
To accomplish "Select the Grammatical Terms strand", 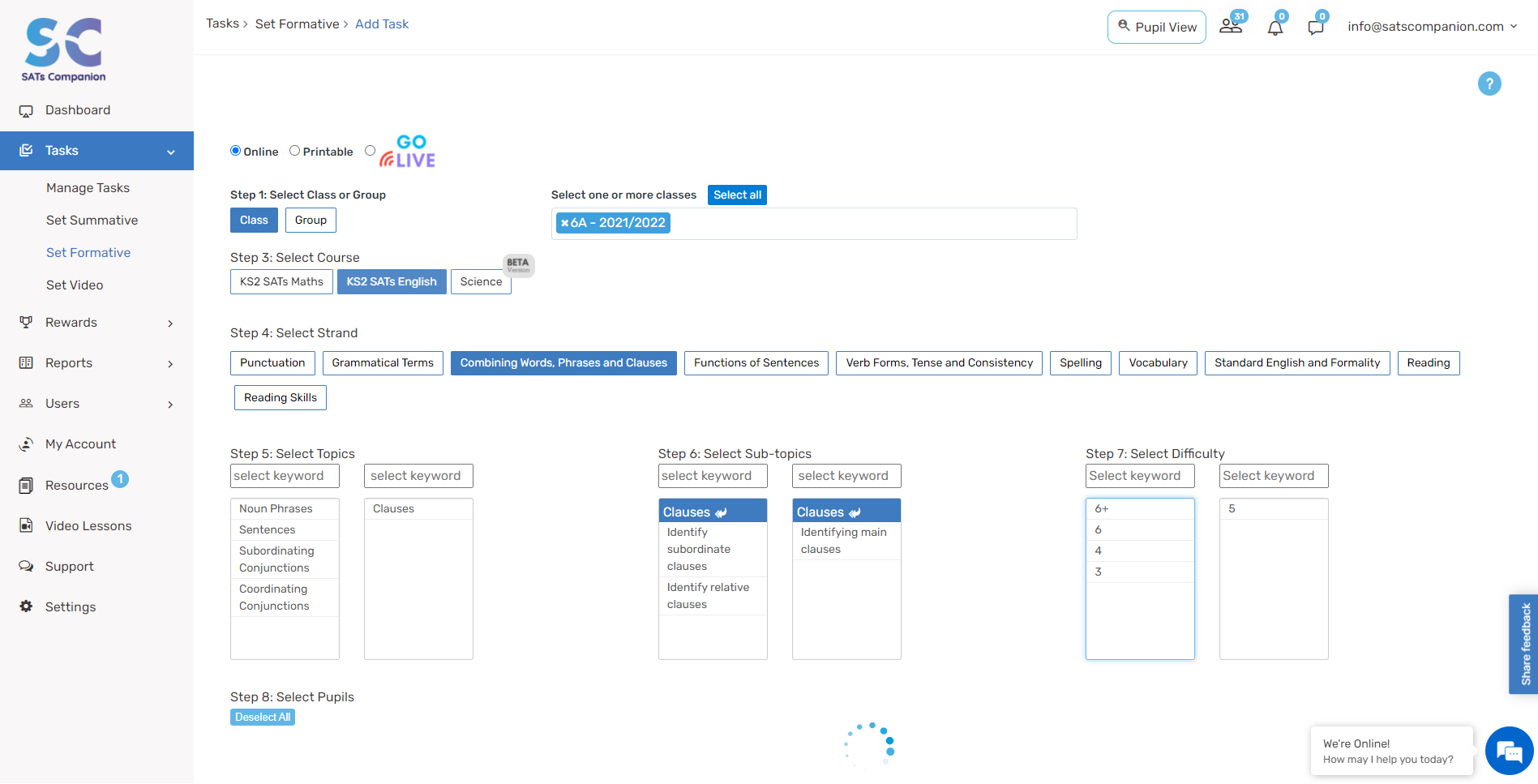I will coord(383,363).
